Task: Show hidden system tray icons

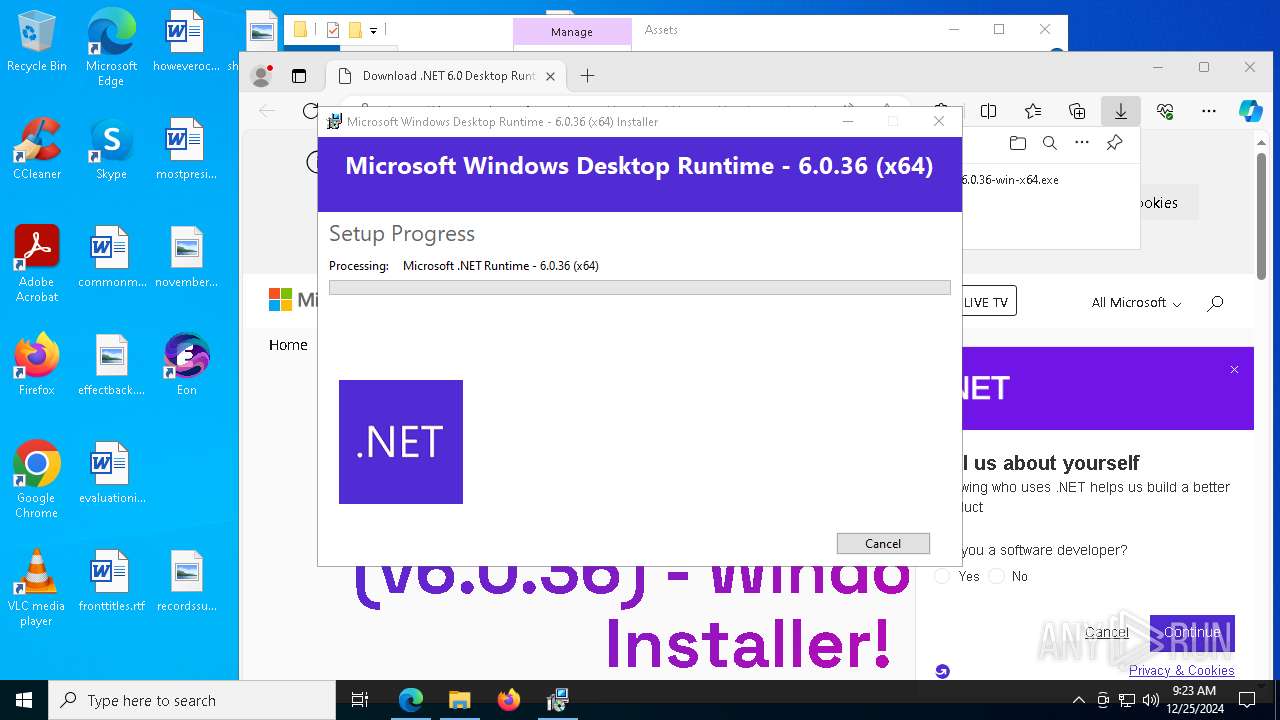Action: (x=1078, y=700)
